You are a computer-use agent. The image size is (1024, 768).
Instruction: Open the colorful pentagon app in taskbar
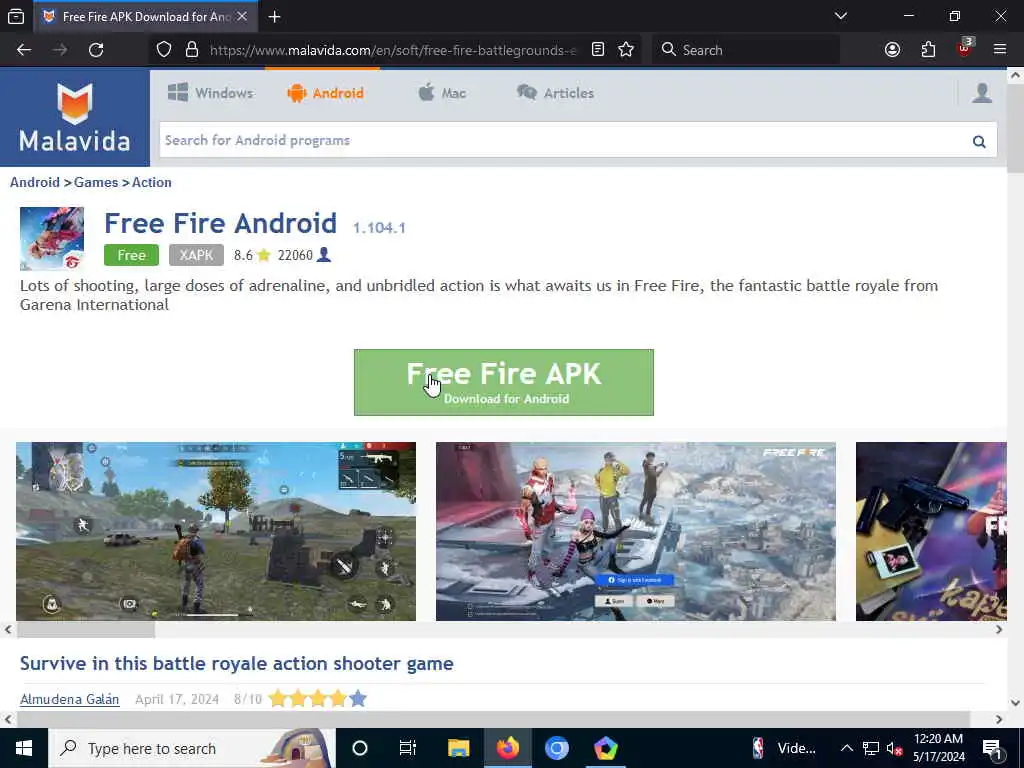[605, 748]
